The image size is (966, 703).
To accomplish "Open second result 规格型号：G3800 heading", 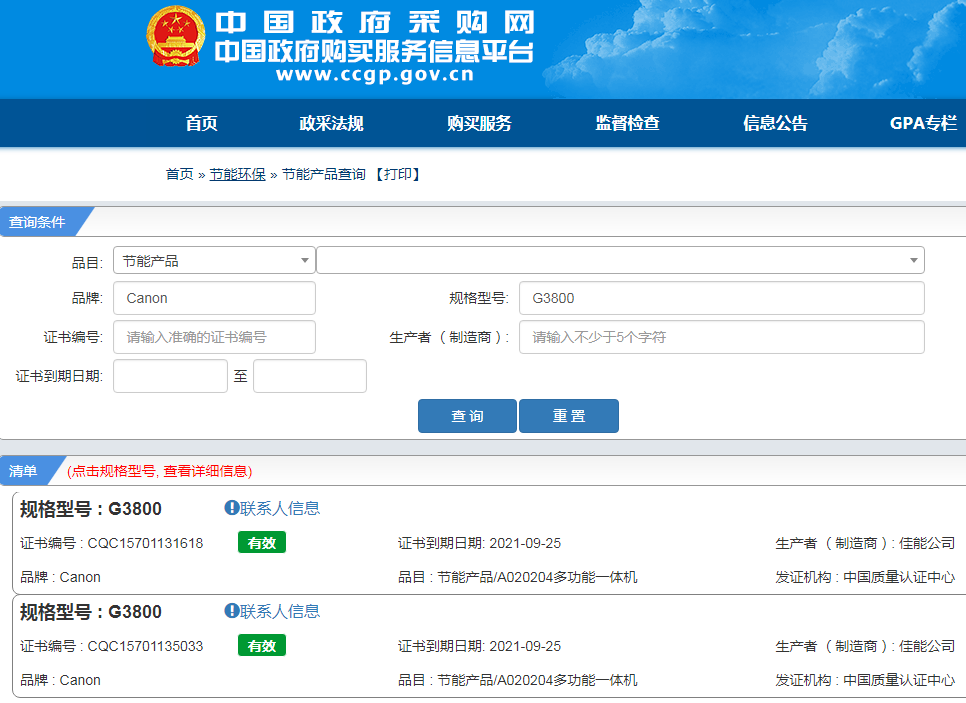I will point(91,612).
